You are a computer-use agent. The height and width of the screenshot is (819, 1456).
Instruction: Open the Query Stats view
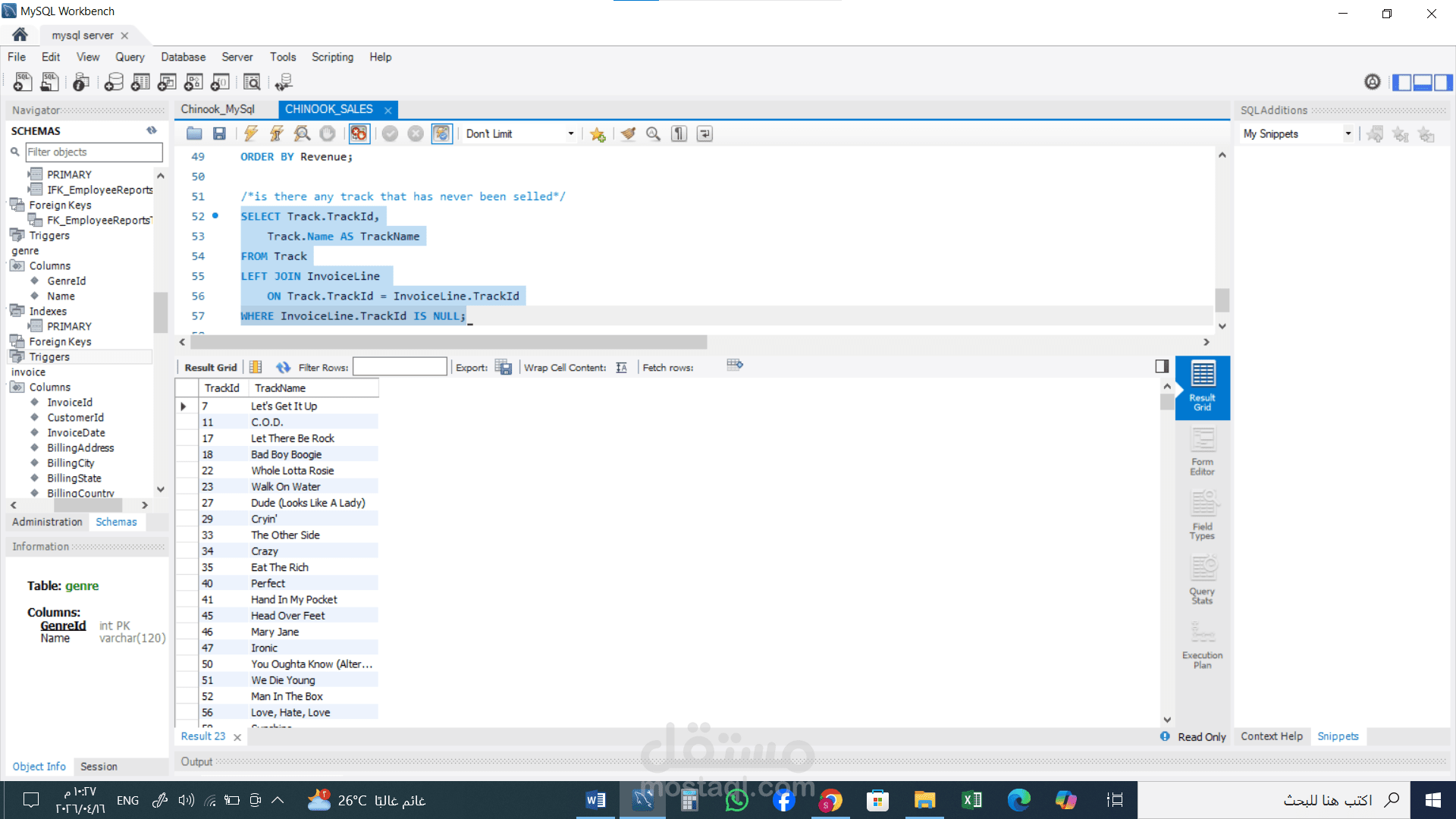1202,581
